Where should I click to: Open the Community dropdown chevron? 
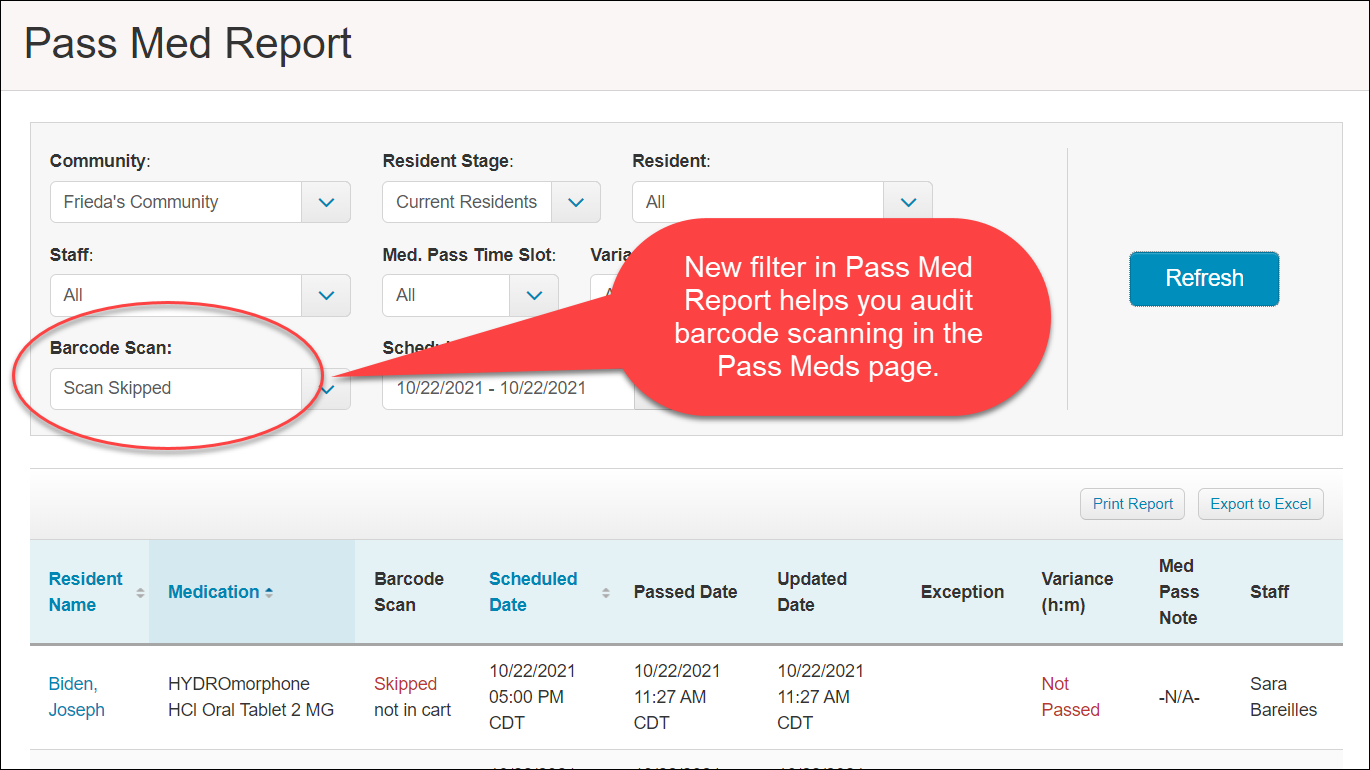[x=326, y=202]
